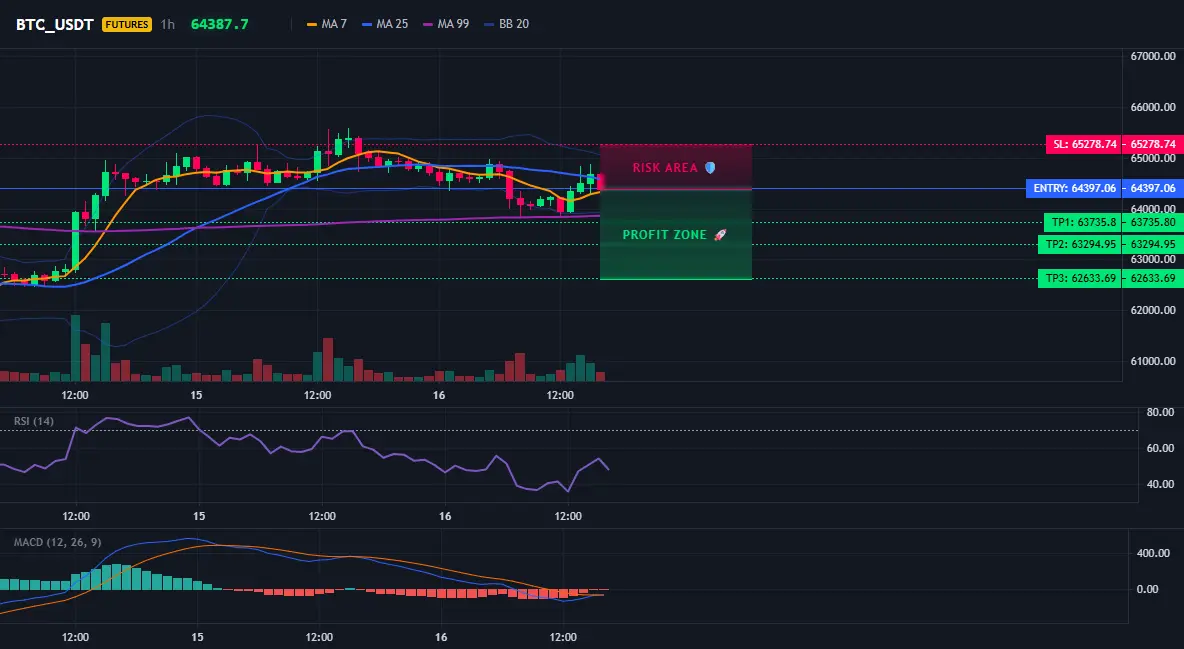Click the purple MA 99 color marker
The width and height of the screenshot is (1184, 649).
[x=428, y=24]
